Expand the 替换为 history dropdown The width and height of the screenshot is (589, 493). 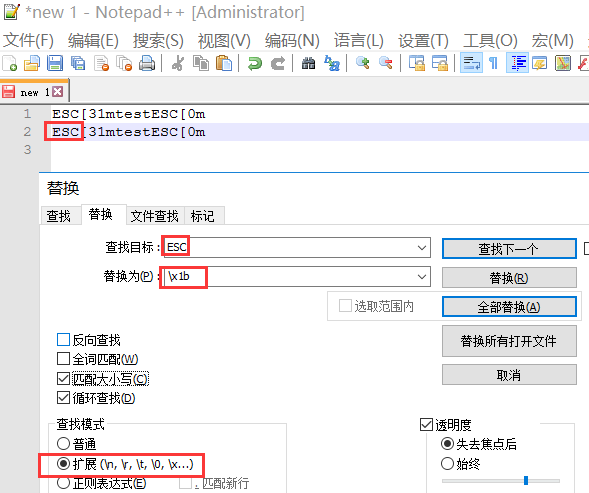coord(422,277)
